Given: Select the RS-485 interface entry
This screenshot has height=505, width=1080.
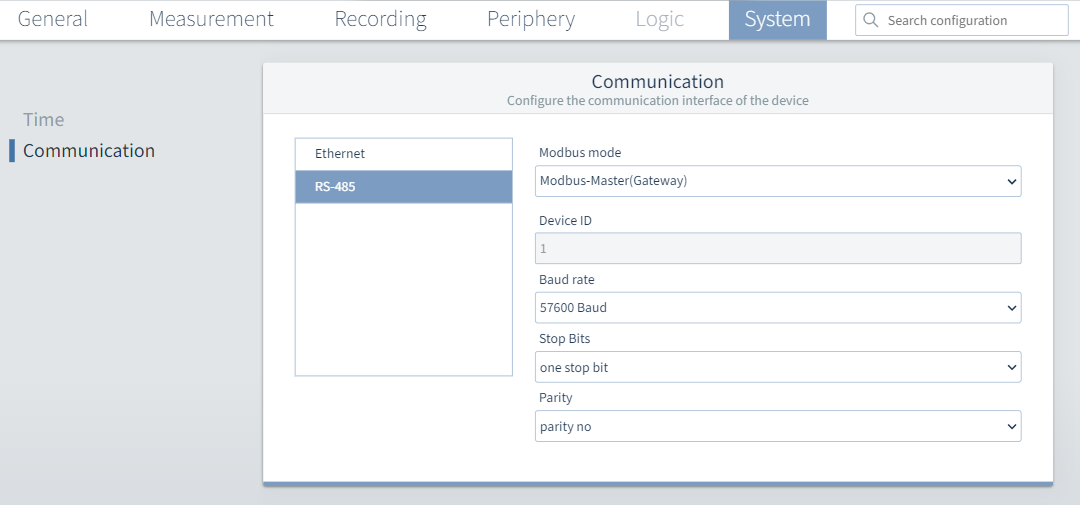Looking at the screenshot, I should click(404, 187).
